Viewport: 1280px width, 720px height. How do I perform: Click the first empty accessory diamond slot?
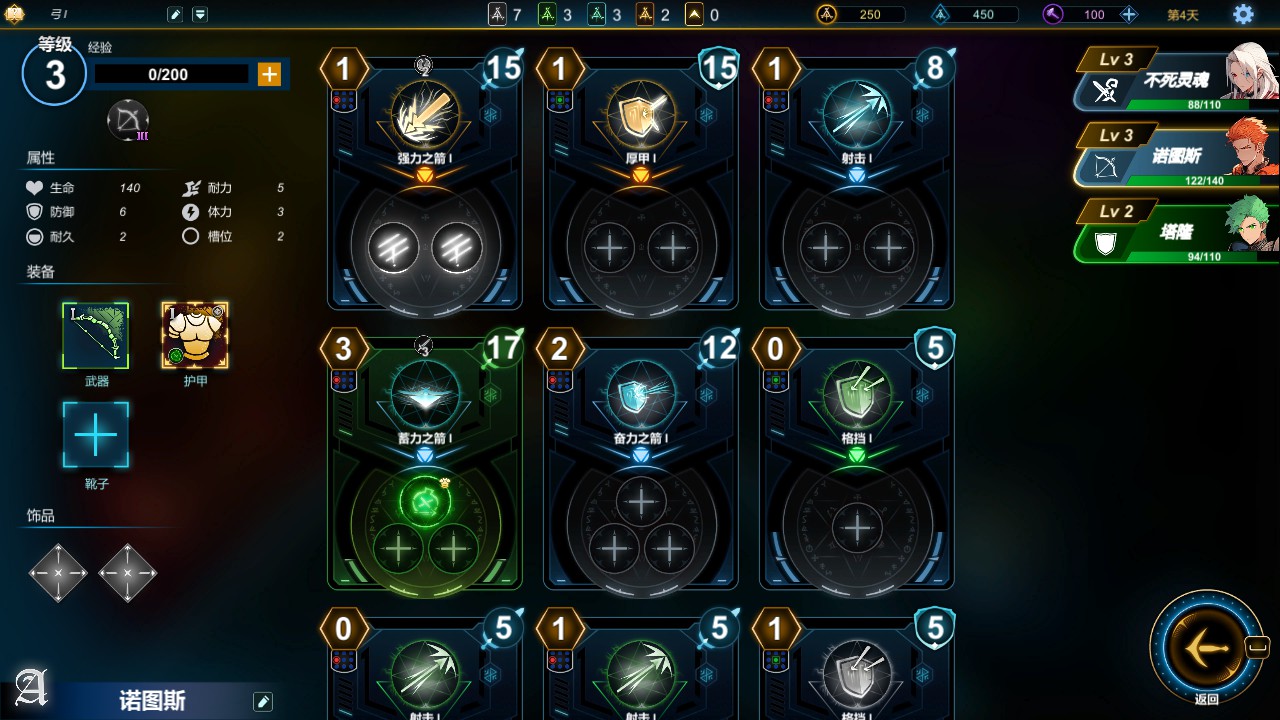(58, 573)
